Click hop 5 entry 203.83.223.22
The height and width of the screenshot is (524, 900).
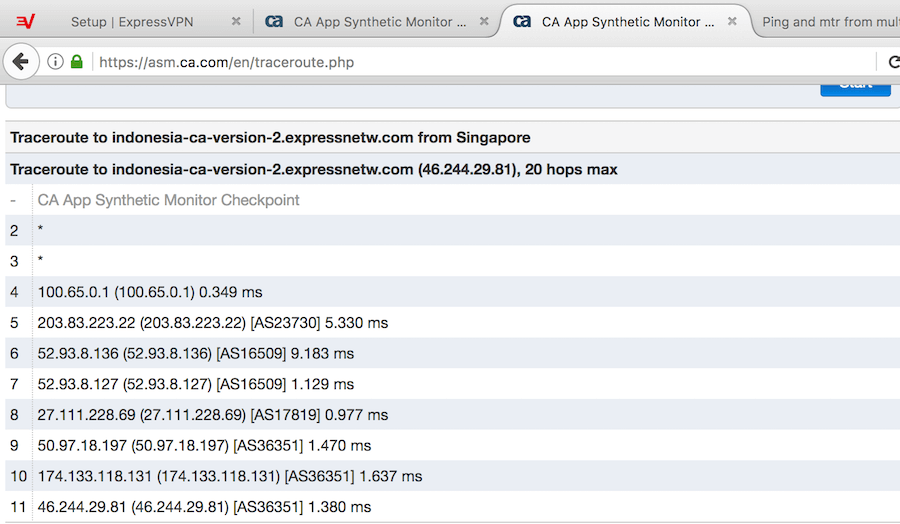[212, 323]
